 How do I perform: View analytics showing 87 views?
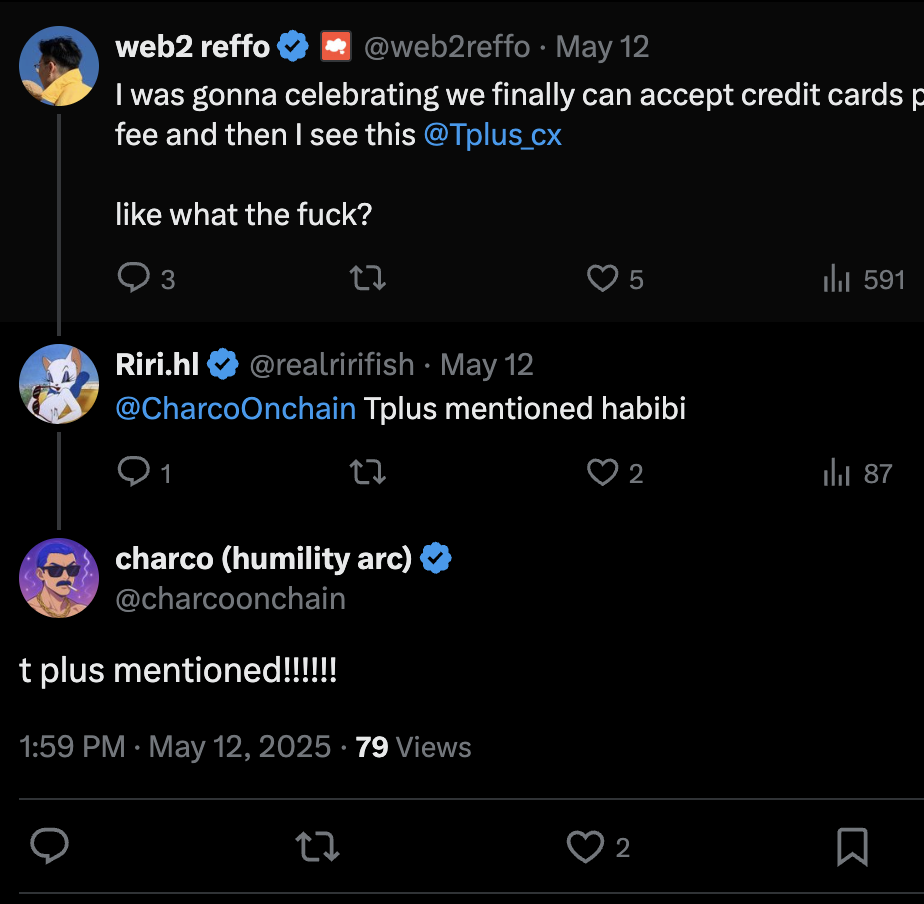pos(836,472)
